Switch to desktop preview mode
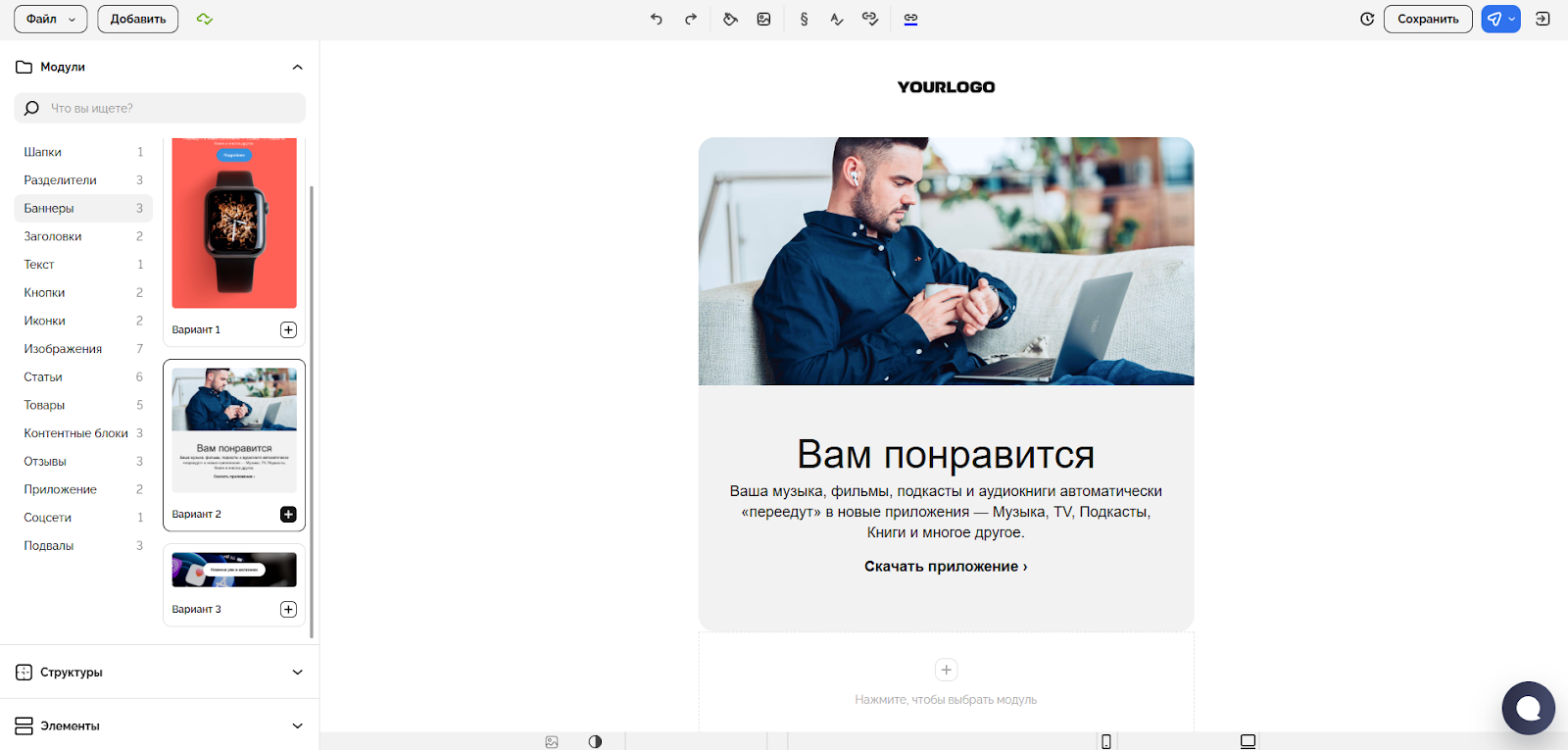Image resolution: width=1568 pixels, height=750 pixels. coord(1248,741)
